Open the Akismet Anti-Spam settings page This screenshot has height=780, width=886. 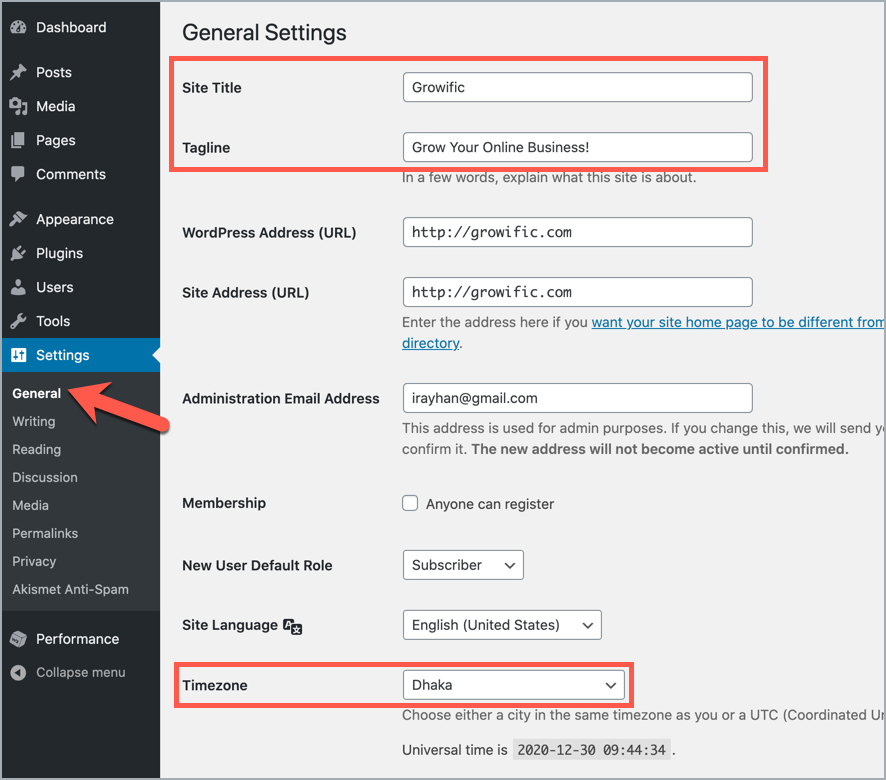tap(71, 589)
